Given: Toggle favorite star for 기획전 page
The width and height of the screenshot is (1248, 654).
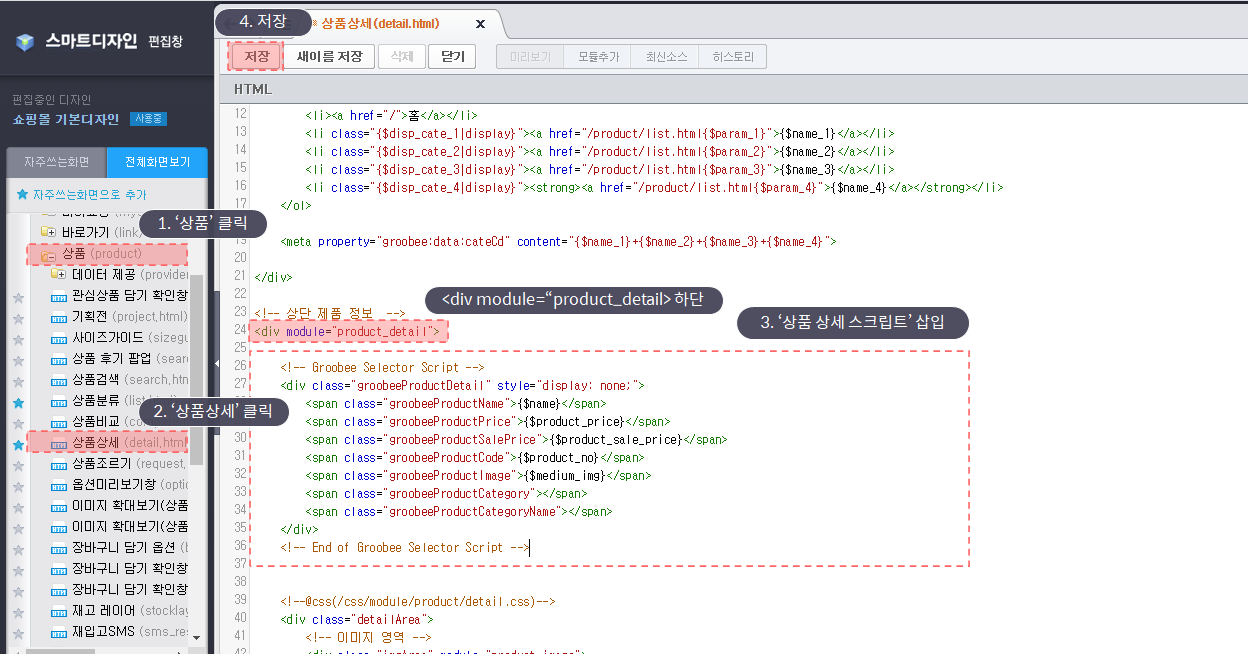Looking at the screenshot, I should point(18,317).
